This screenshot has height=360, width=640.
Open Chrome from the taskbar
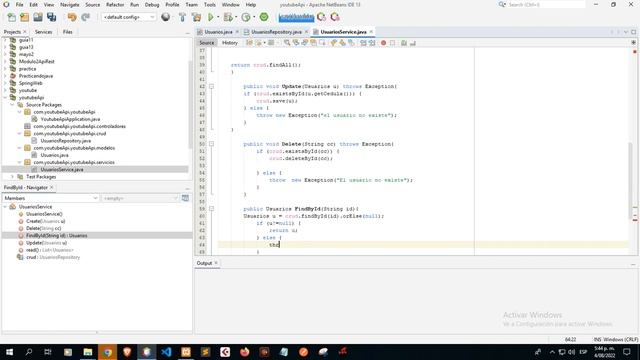pyautogui.click(x=107, y=352)
